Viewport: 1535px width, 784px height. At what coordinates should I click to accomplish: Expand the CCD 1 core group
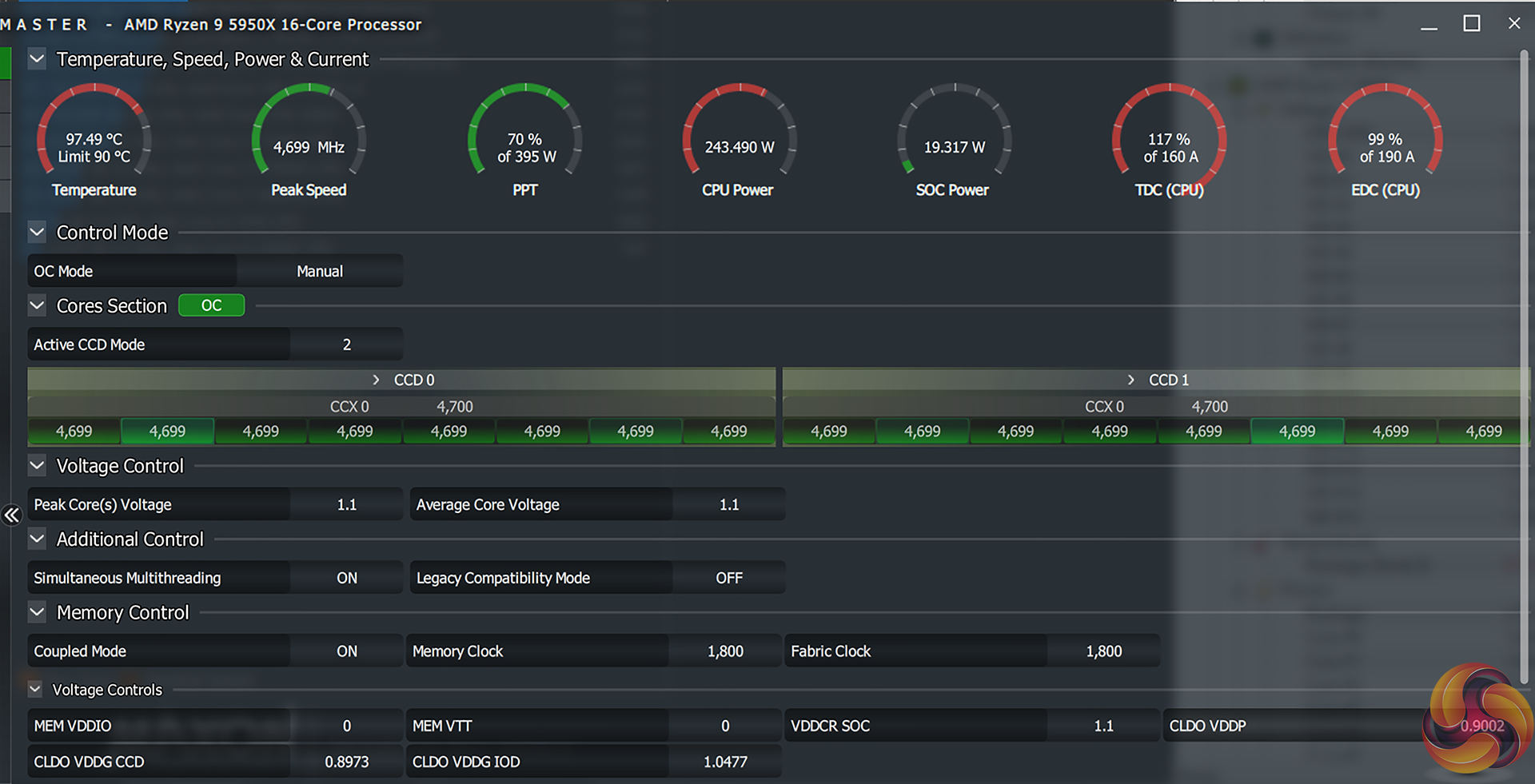1130,380
